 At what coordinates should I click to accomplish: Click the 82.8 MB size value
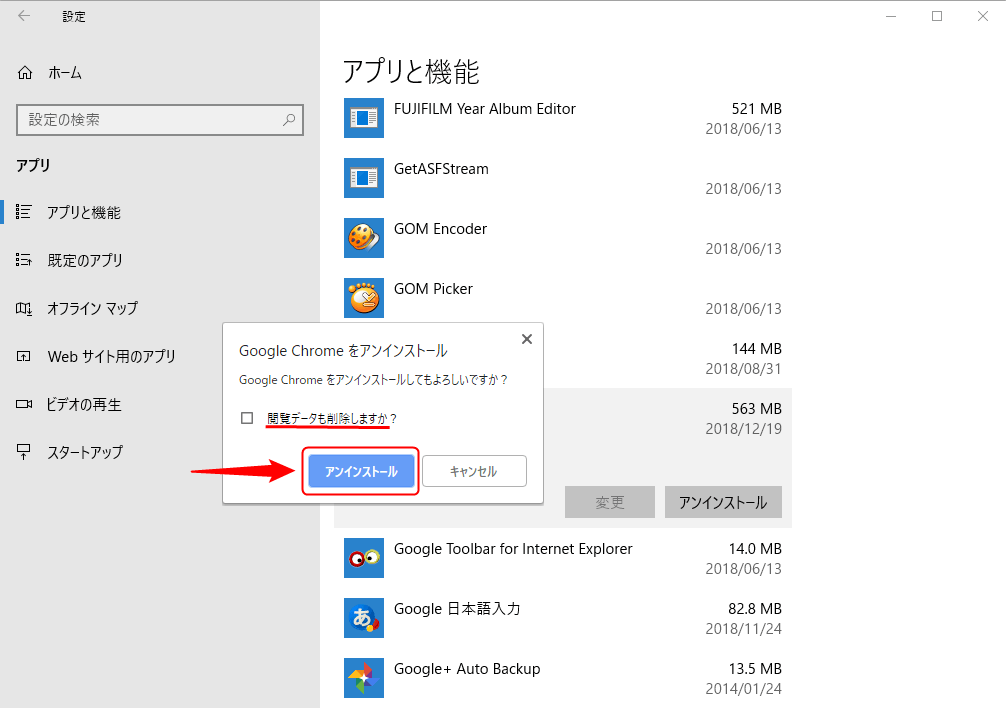point(755,609)
